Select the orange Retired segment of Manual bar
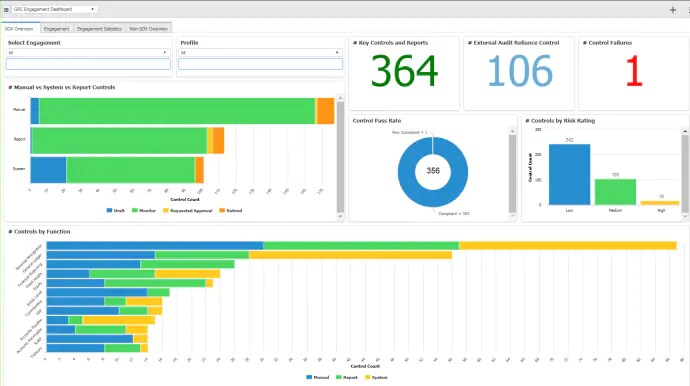 326,111
